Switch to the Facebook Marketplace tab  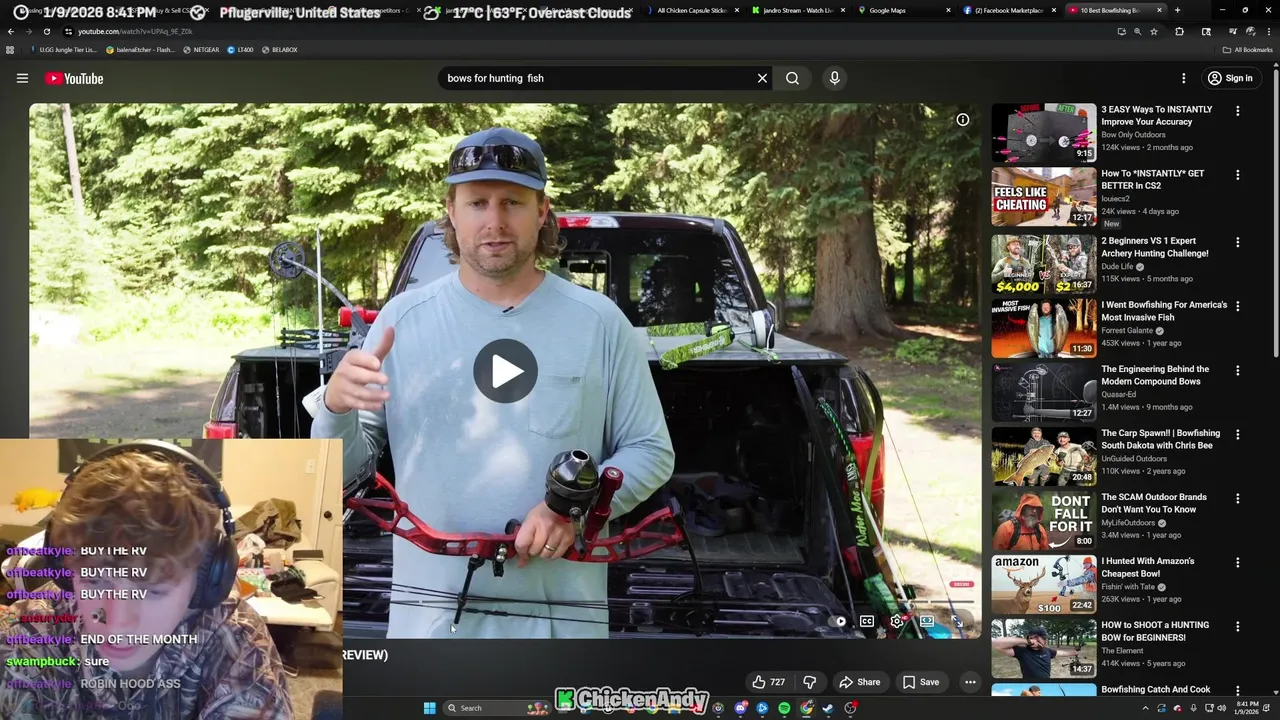pos(1009,10)
